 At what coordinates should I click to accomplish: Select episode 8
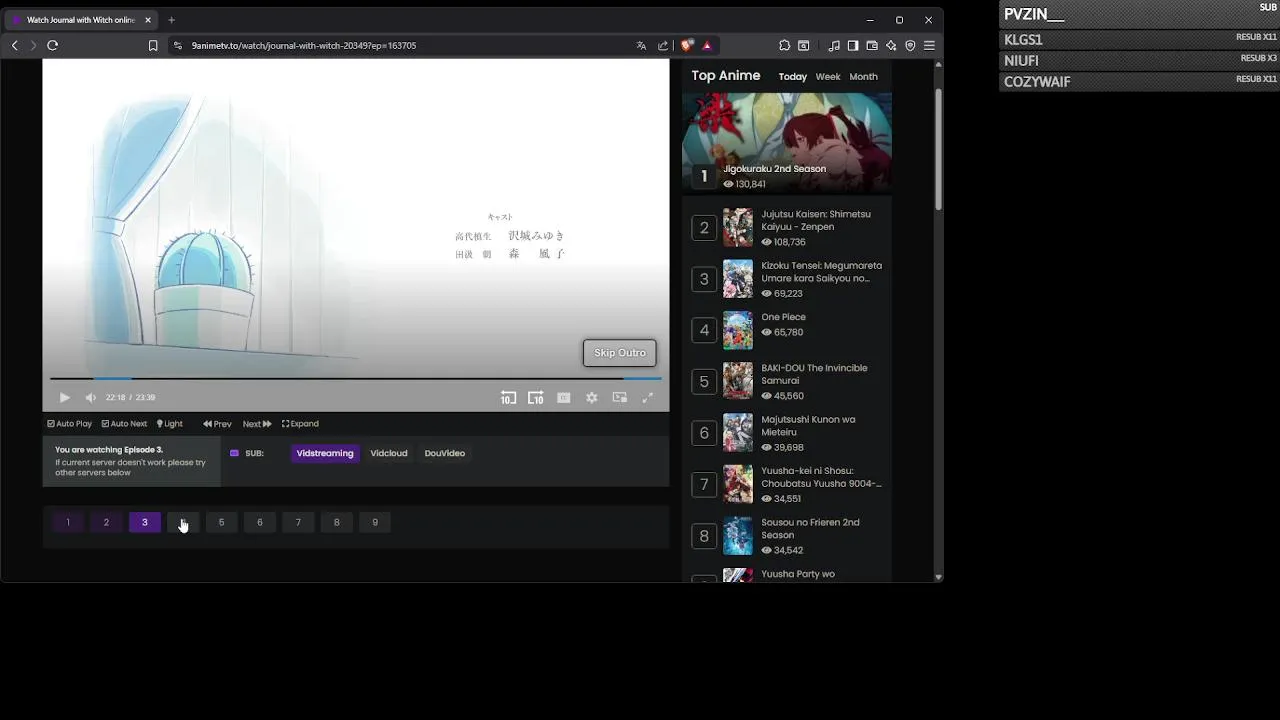coord(337,522)
